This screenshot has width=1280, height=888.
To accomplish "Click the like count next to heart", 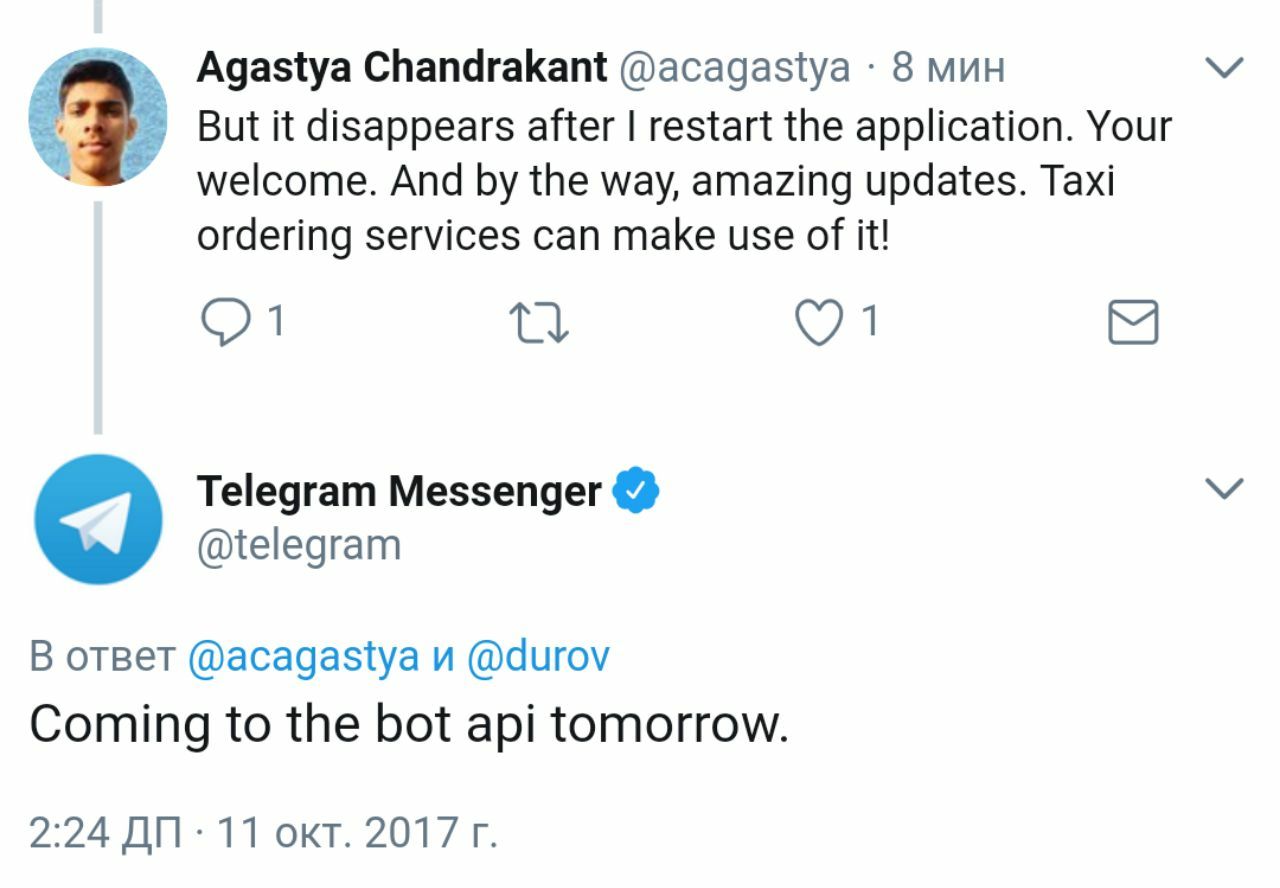I will click(x=870, y=322).
